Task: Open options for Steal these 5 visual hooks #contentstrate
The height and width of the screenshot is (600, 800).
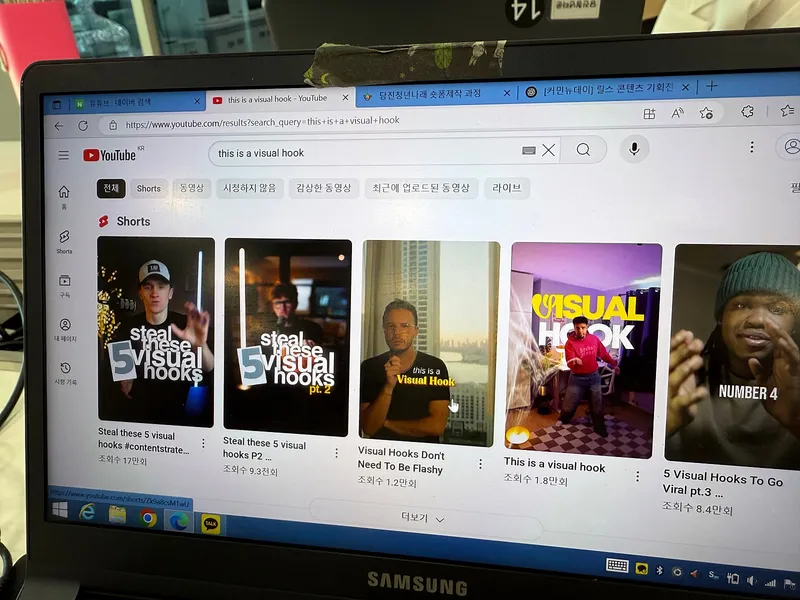Action: (x=203, y=443)
